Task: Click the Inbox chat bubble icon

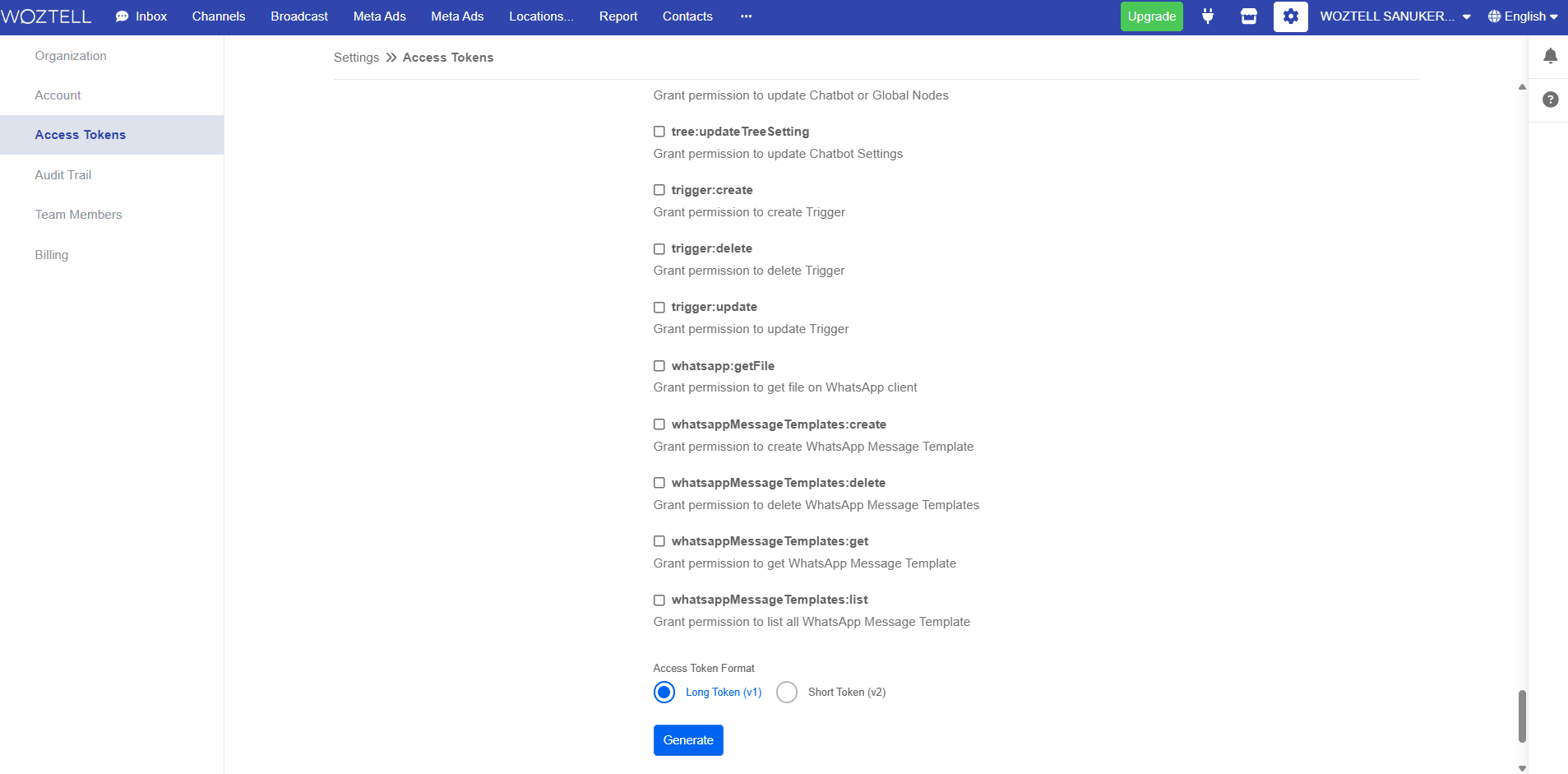Action: pos(123,16)
